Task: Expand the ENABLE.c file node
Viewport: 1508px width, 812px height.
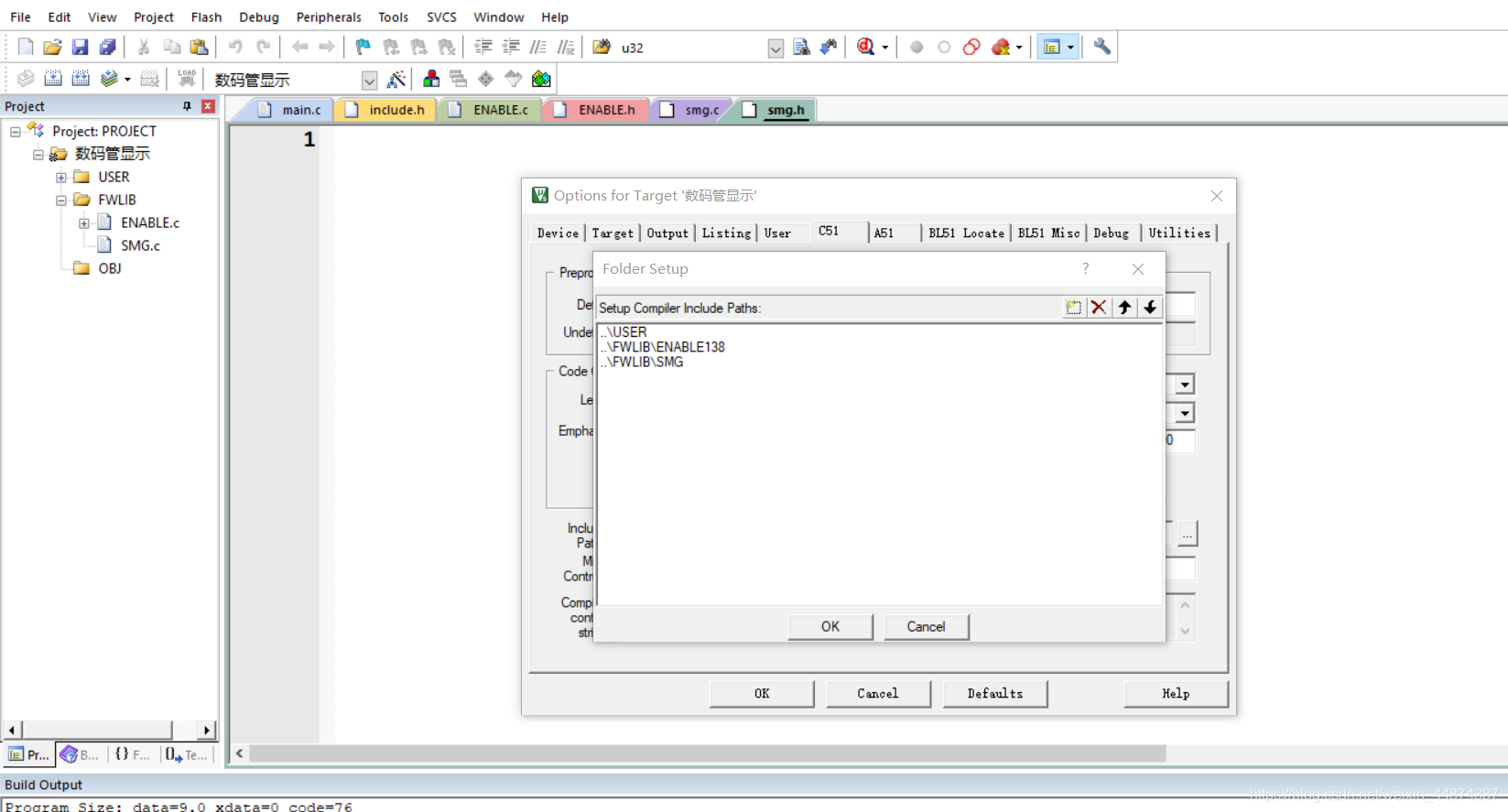Action: pyautogui.click(x=83, y=223)
